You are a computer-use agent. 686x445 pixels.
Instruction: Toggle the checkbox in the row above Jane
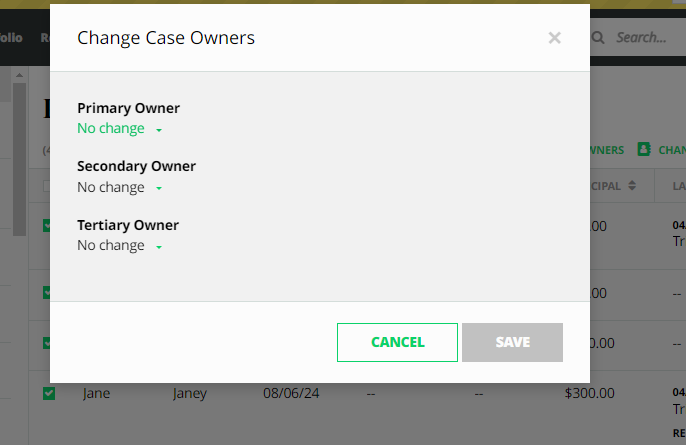tap(49, 343)
